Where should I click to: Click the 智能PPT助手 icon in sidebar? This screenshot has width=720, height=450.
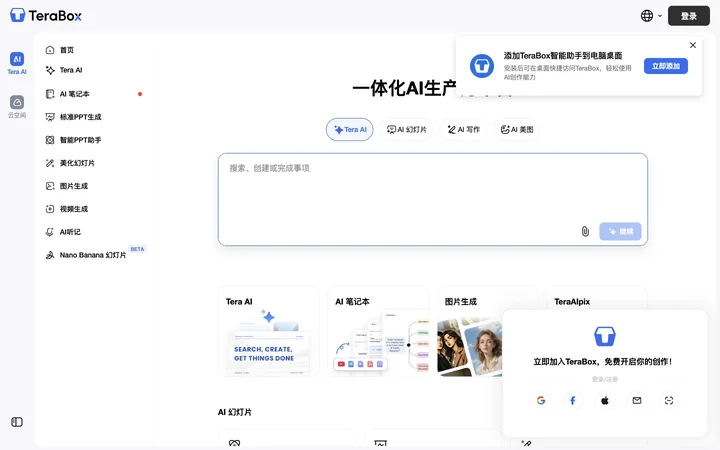pos(50,140)
